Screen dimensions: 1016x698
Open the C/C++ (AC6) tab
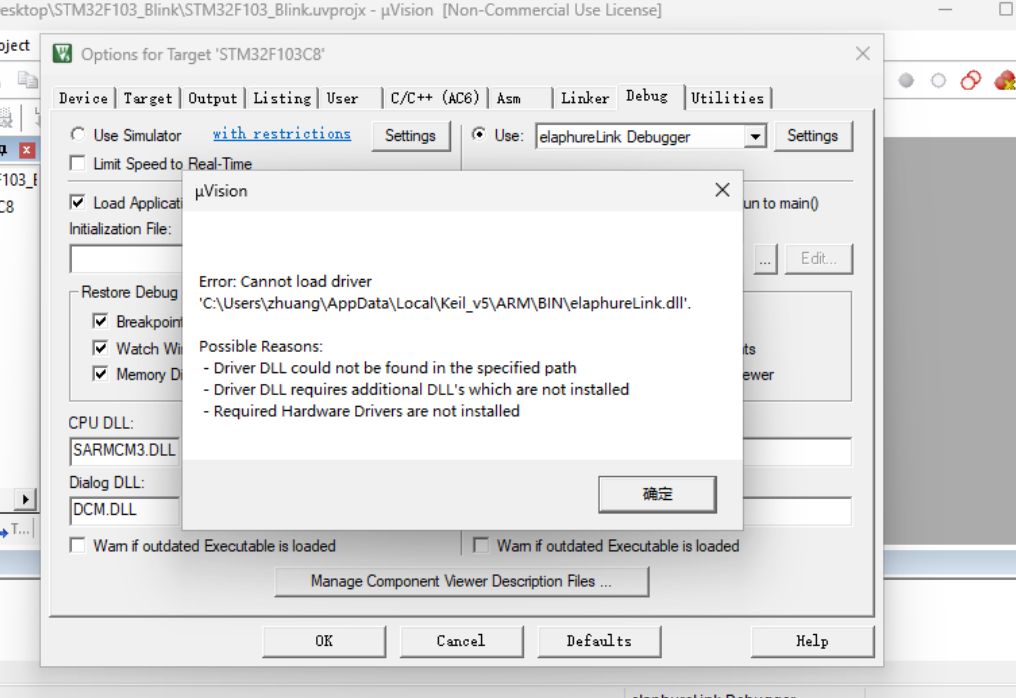pyautogui.click(x=435, y=99)
